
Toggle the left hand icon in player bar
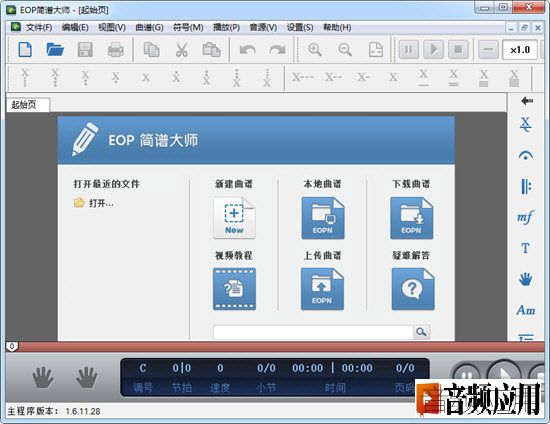(x=43, y=377)
